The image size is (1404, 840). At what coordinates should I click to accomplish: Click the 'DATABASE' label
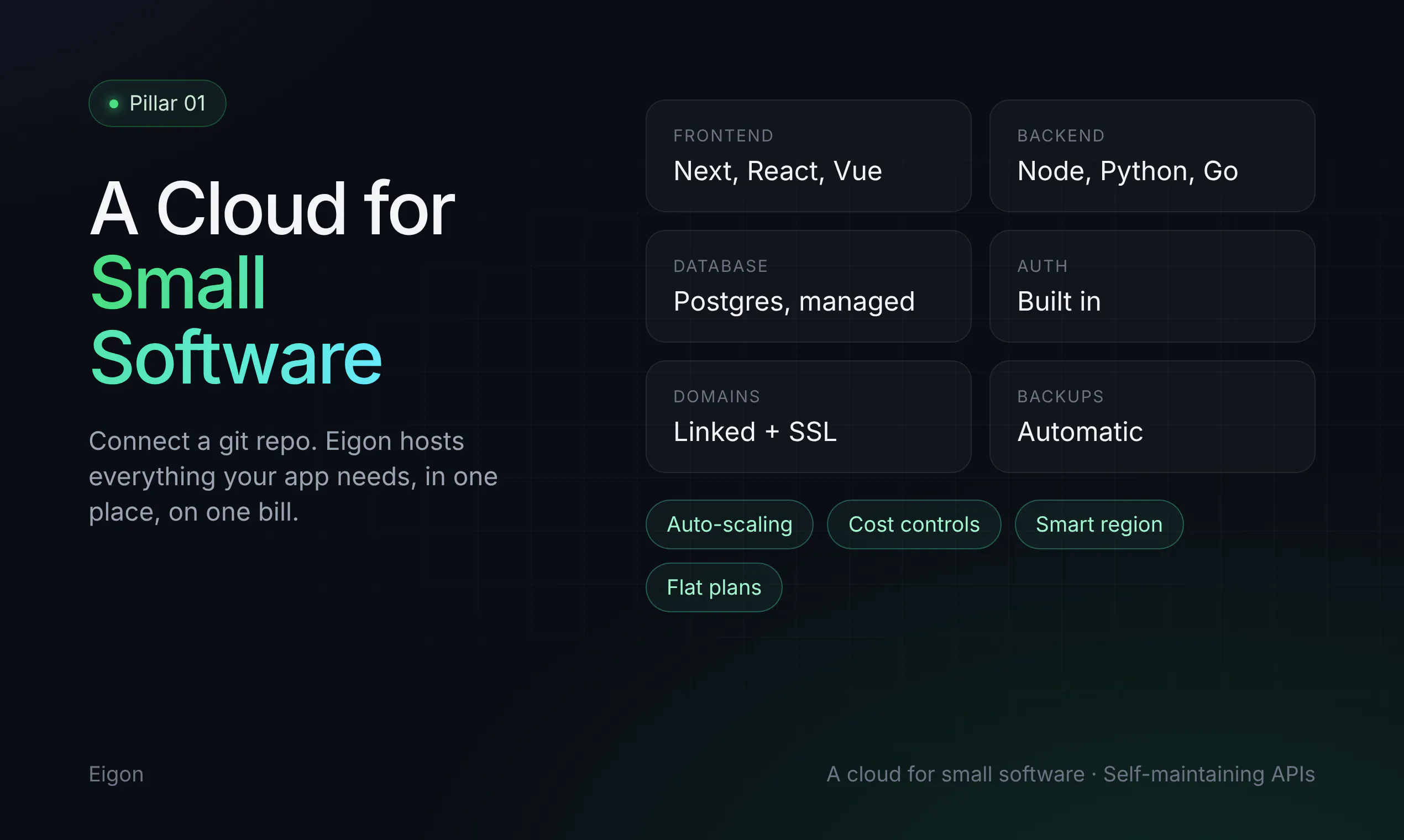coord(721,266)
